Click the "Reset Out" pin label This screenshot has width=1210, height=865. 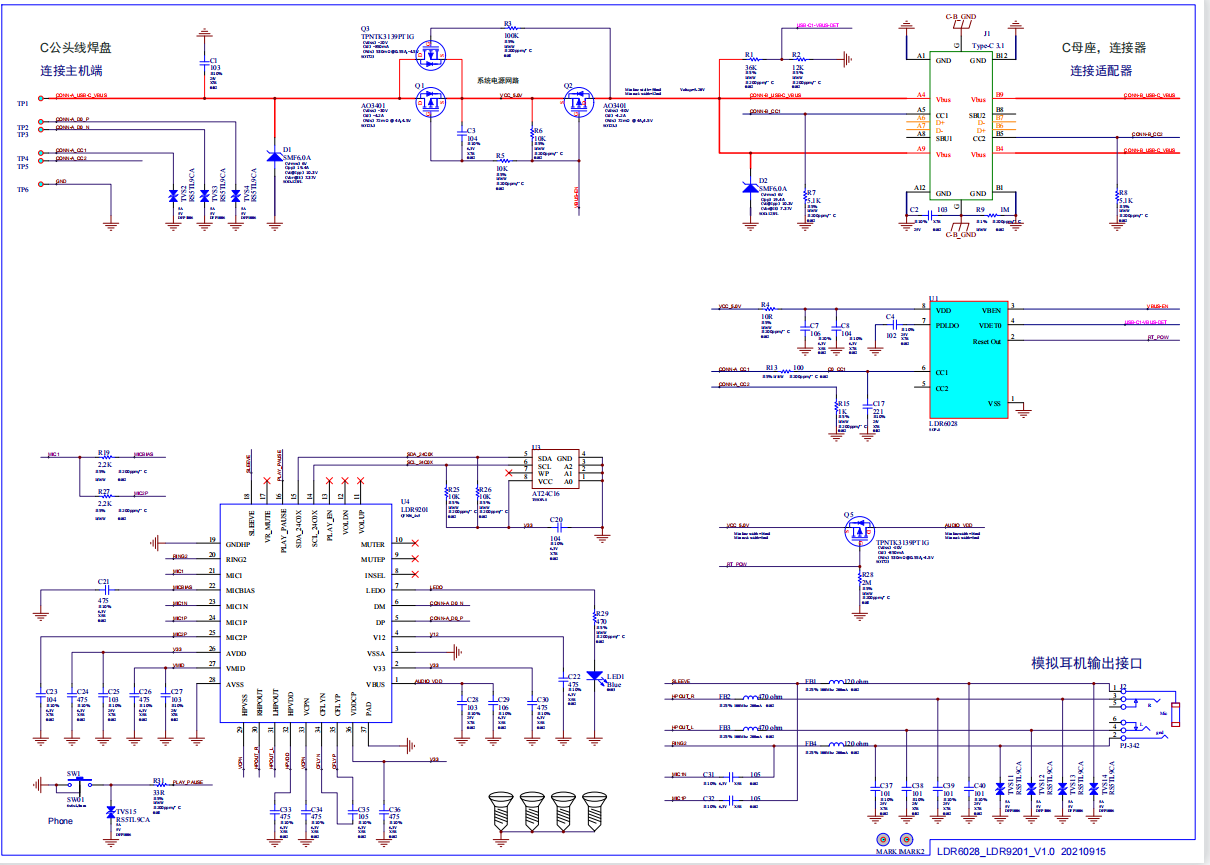point(986,342)
